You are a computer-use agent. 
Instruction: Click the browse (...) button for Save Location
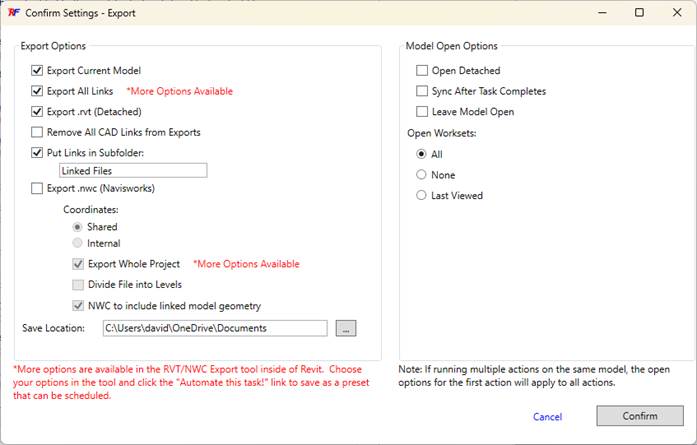[x=345, y=328]
